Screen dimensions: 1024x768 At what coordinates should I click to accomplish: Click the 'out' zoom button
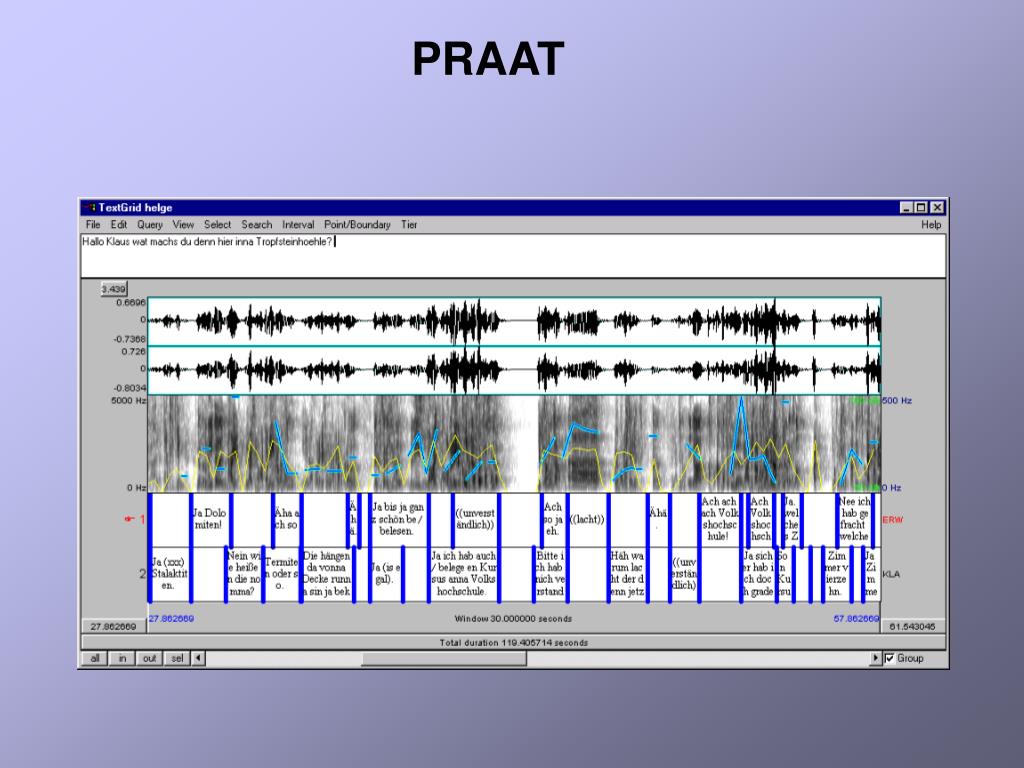(x=148, y=658)
